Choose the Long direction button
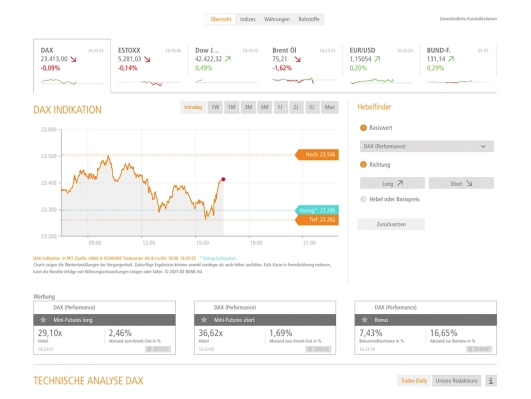 click(x=392, y=183)
